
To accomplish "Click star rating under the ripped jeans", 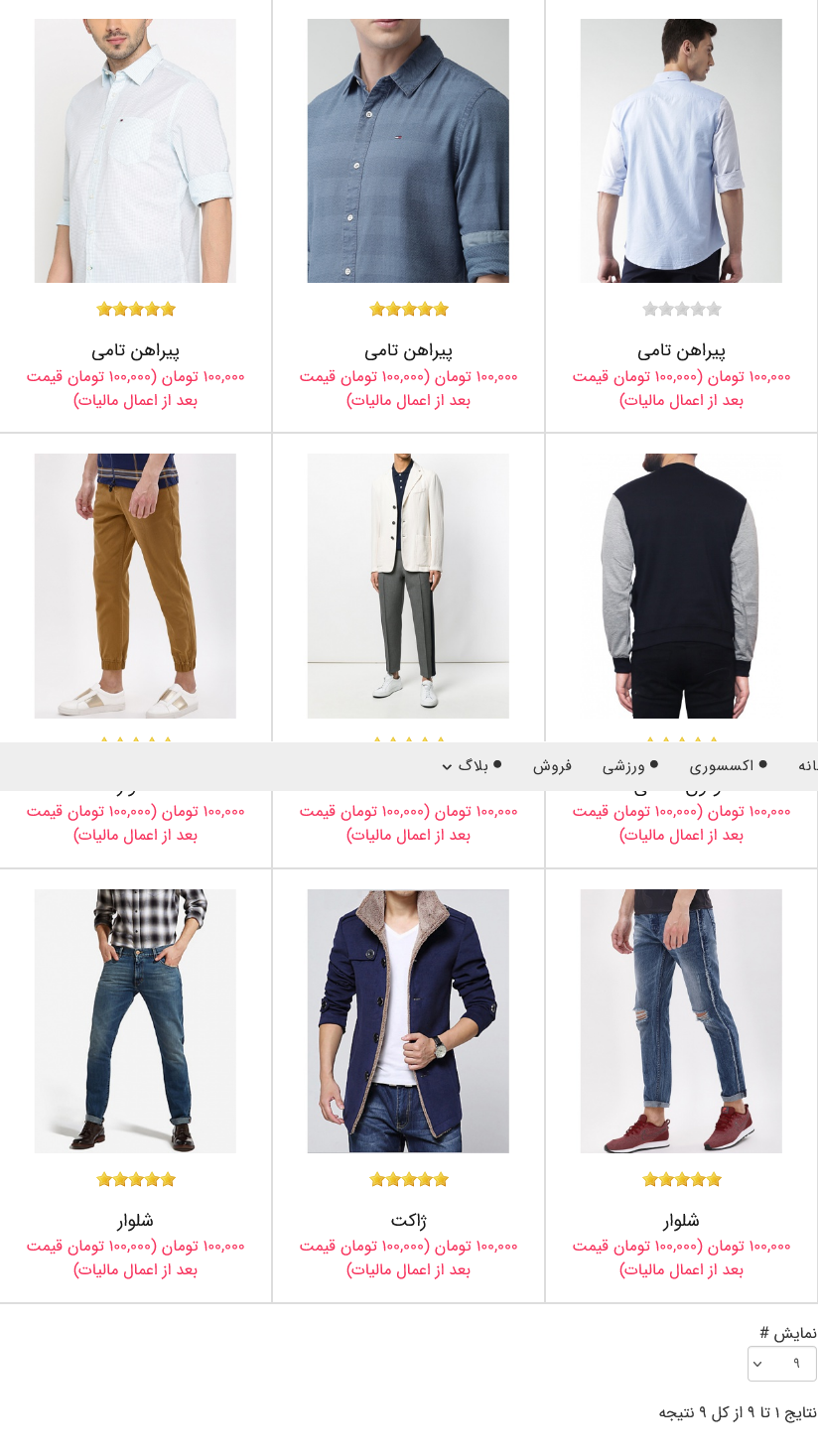I will click(x=682, y=1179).
